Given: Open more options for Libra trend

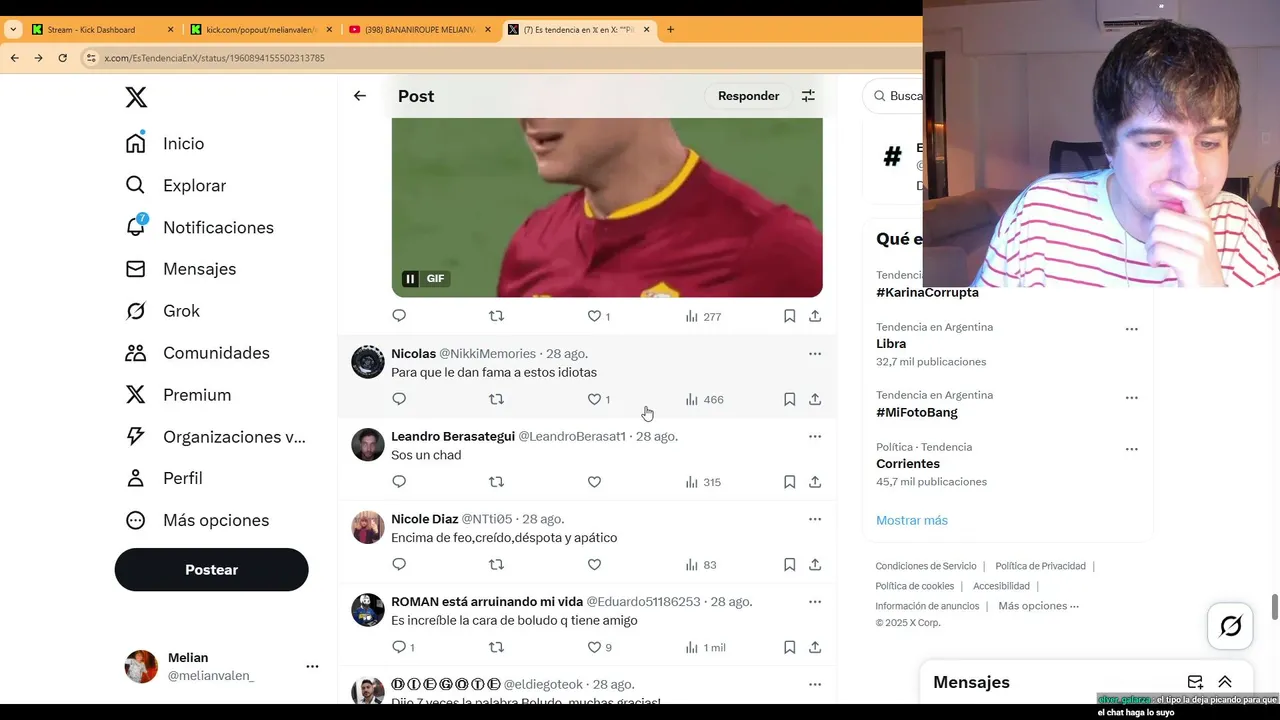Looking at the screenshot, I should [1131, 329].
